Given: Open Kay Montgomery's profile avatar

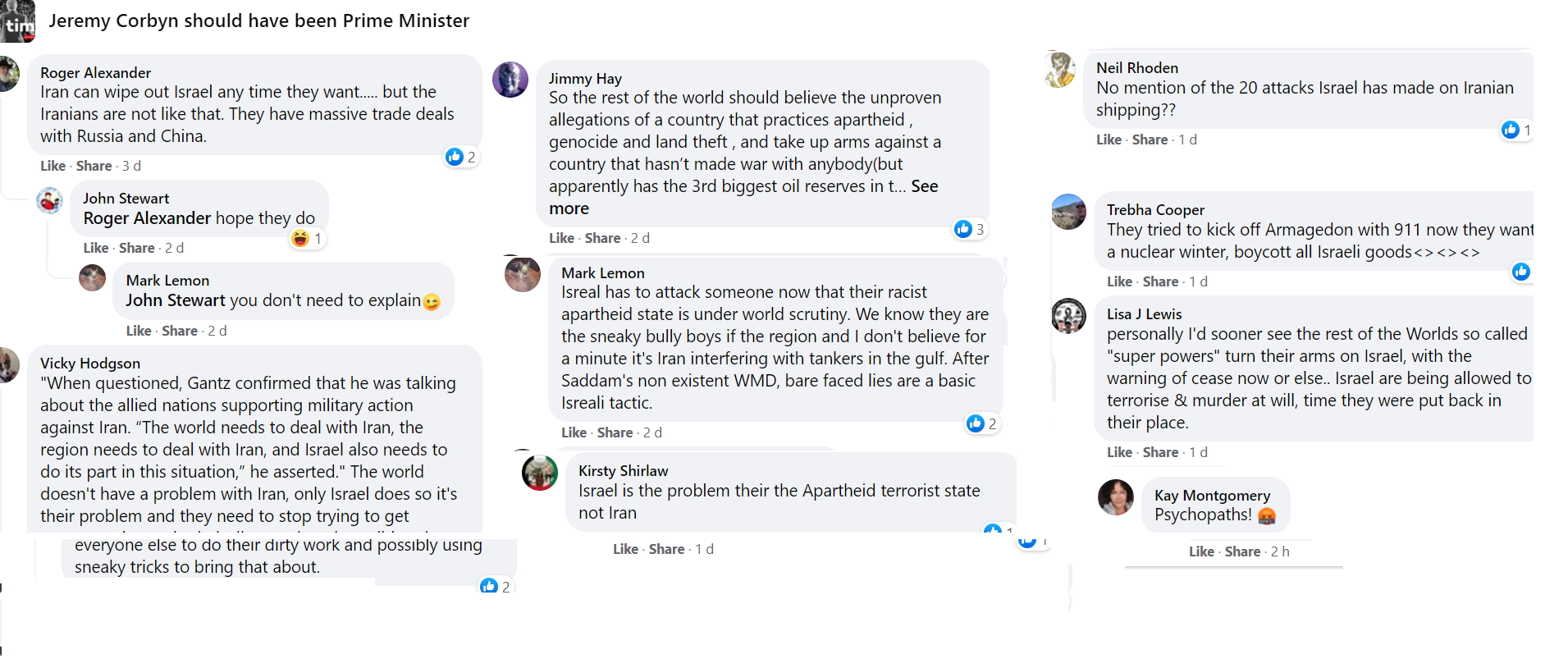Looking at the screenshot, I should (x=1116, y=497).
